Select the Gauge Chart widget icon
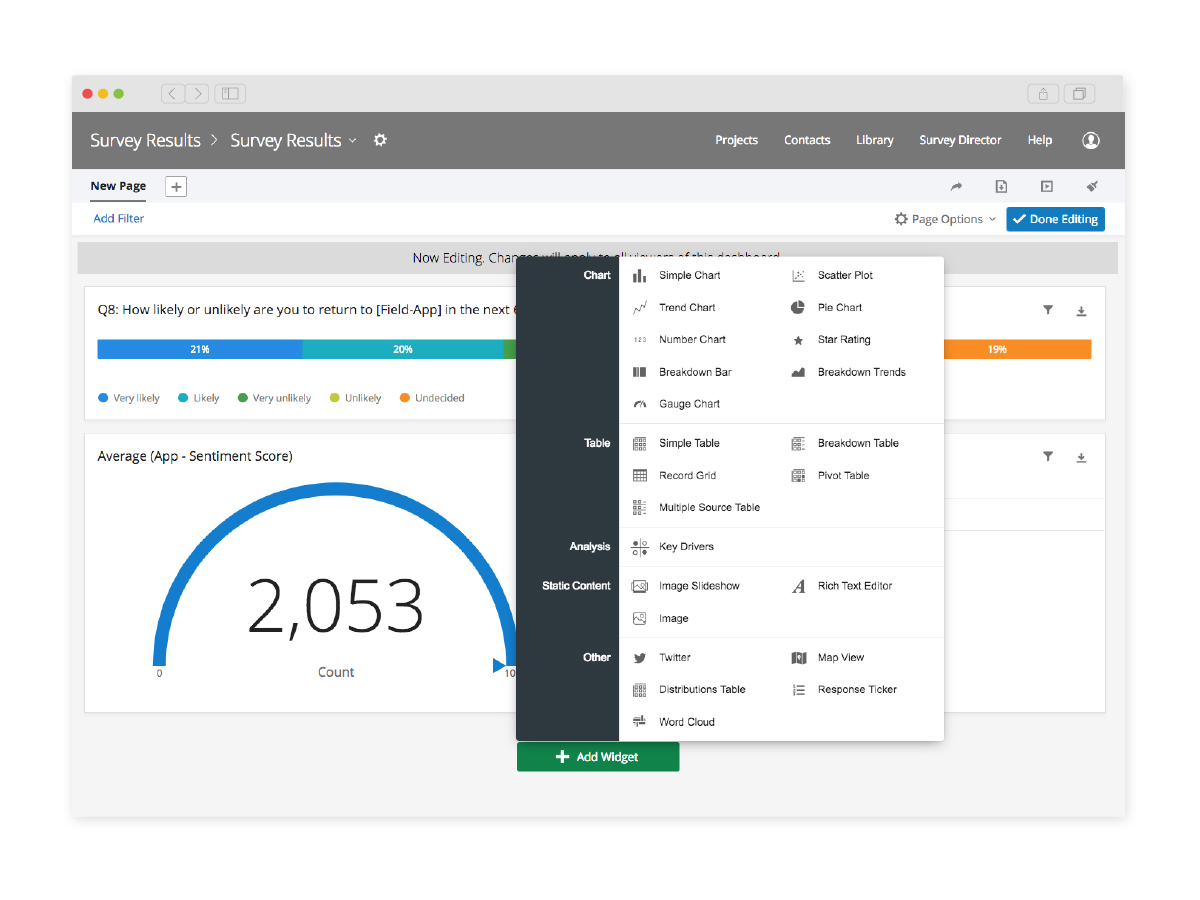 tap(640, 404)
